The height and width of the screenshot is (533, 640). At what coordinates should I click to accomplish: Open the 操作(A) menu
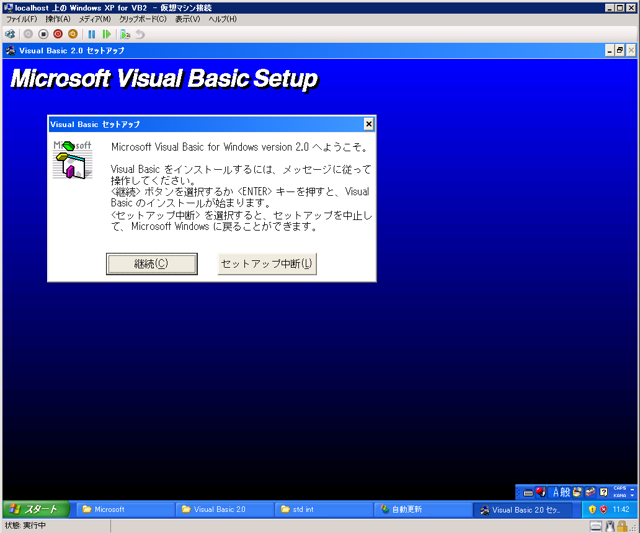[x=58, y=19]
